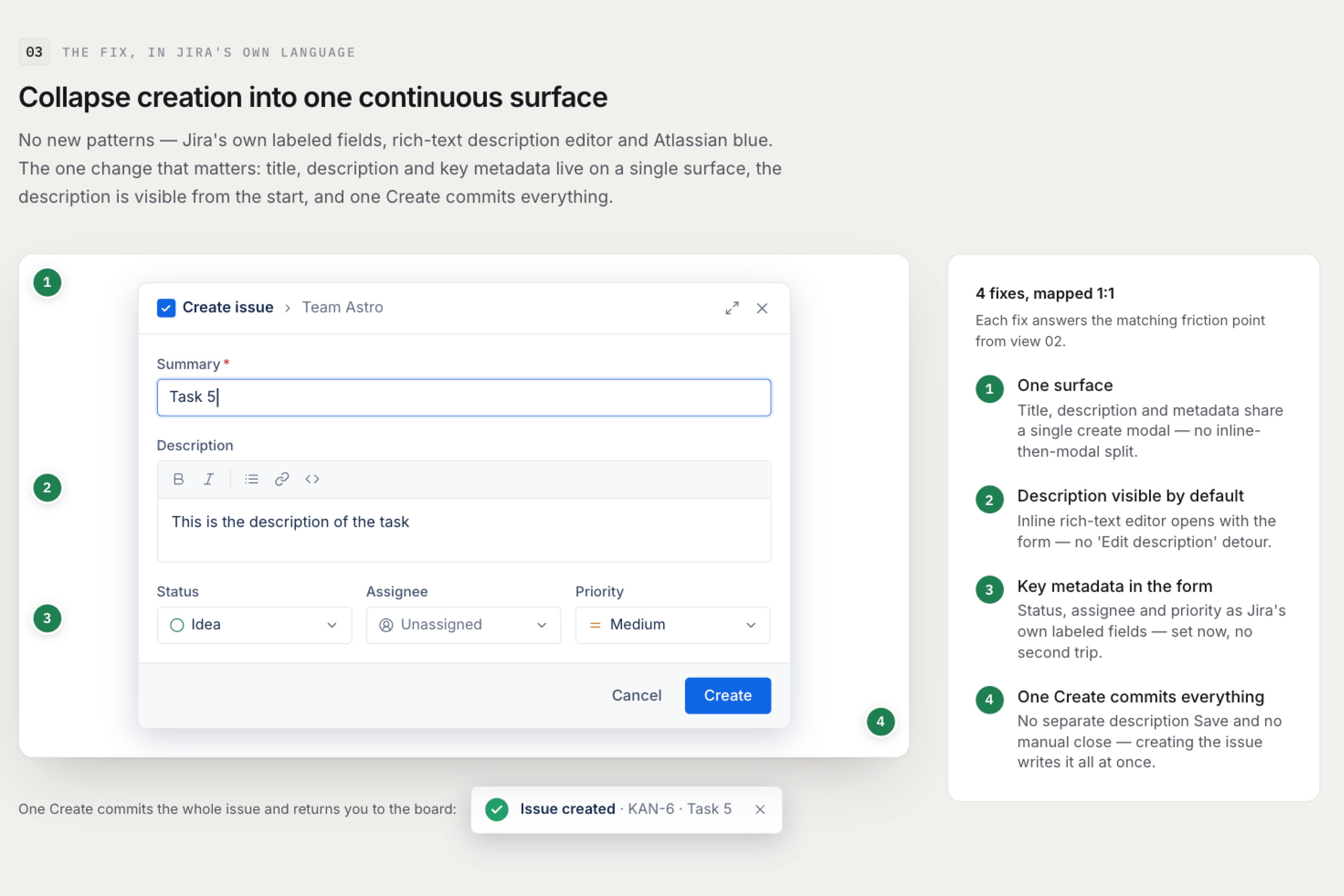Click the Issue created text in toast

click(567, 809)
